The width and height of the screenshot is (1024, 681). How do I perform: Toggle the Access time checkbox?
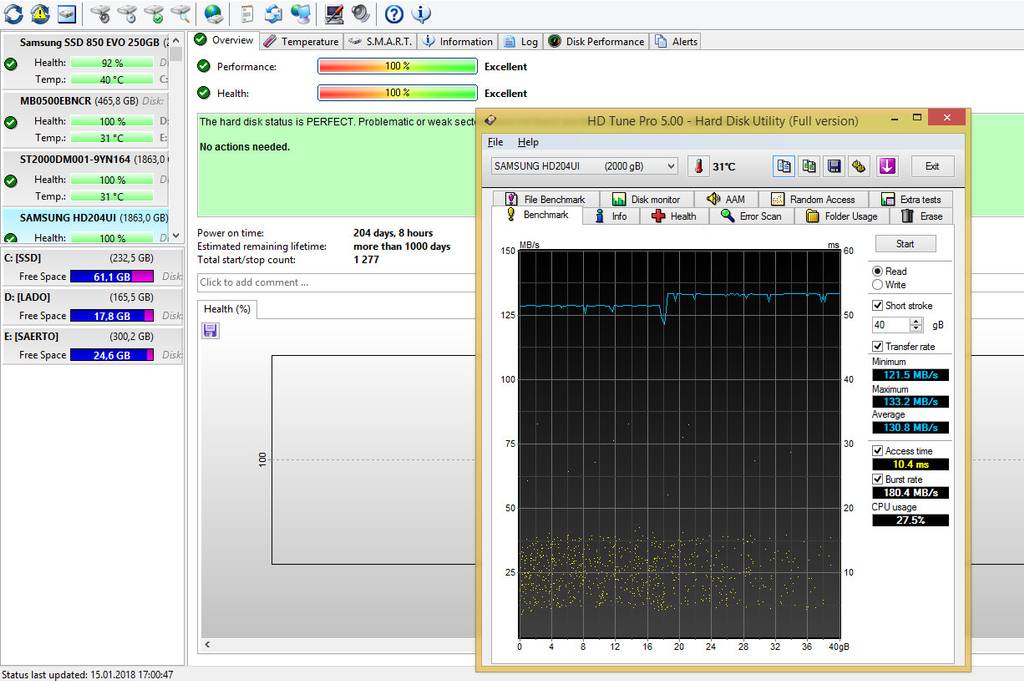coord(877,451)
